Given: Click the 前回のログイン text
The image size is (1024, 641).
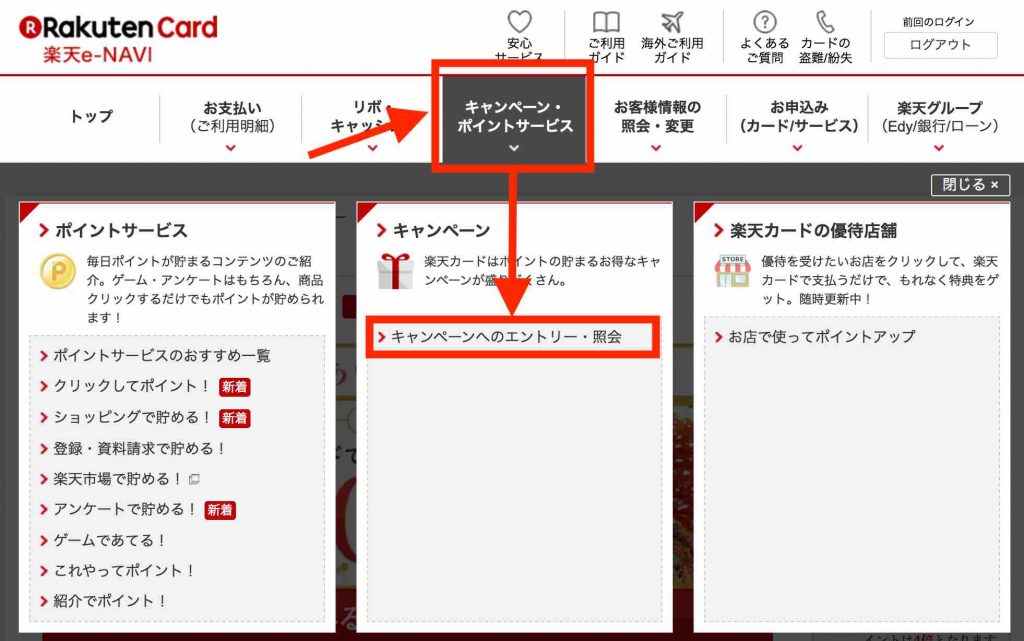Looking at the screenshot, I should pyautogui.click(x=938, y=22).
